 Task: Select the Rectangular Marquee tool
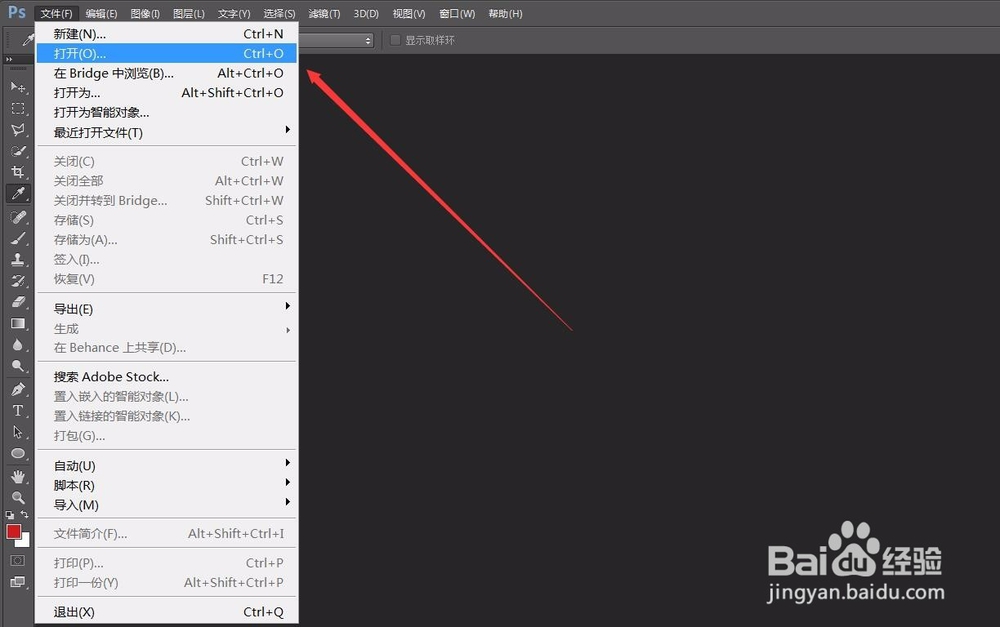(x=18, y=108)
